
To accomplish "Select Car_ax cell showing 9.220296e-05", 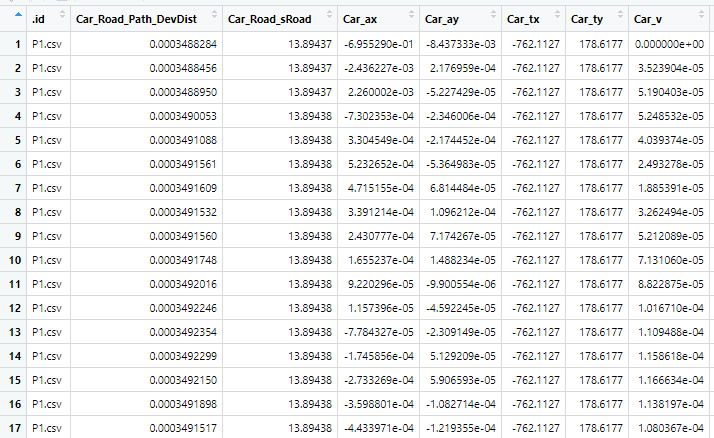I will (376, 284).
